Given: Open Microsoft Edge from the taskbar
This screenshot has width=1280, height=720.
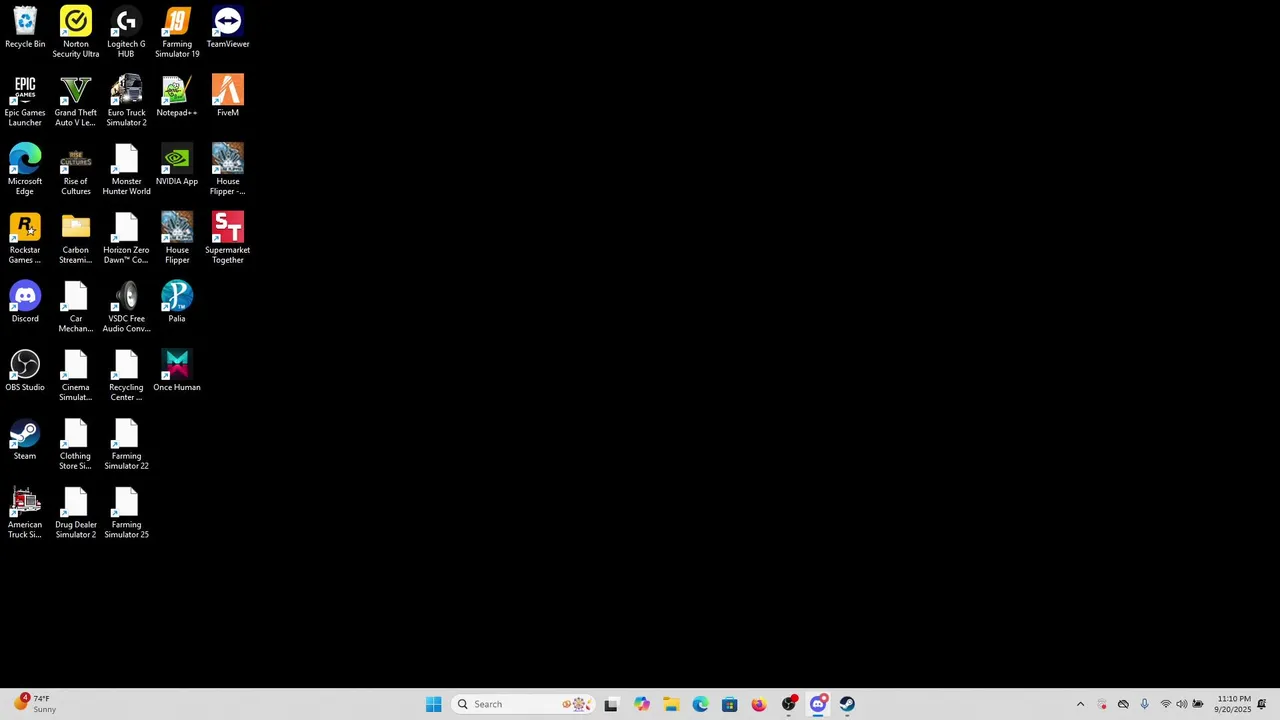Looking at the screenshot, I should [700, 704].
